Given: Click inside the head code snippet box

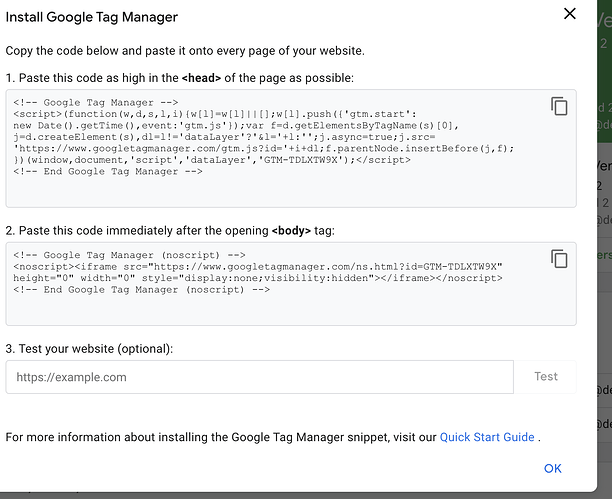Looking at the screenshot, I should coord(291,148).
